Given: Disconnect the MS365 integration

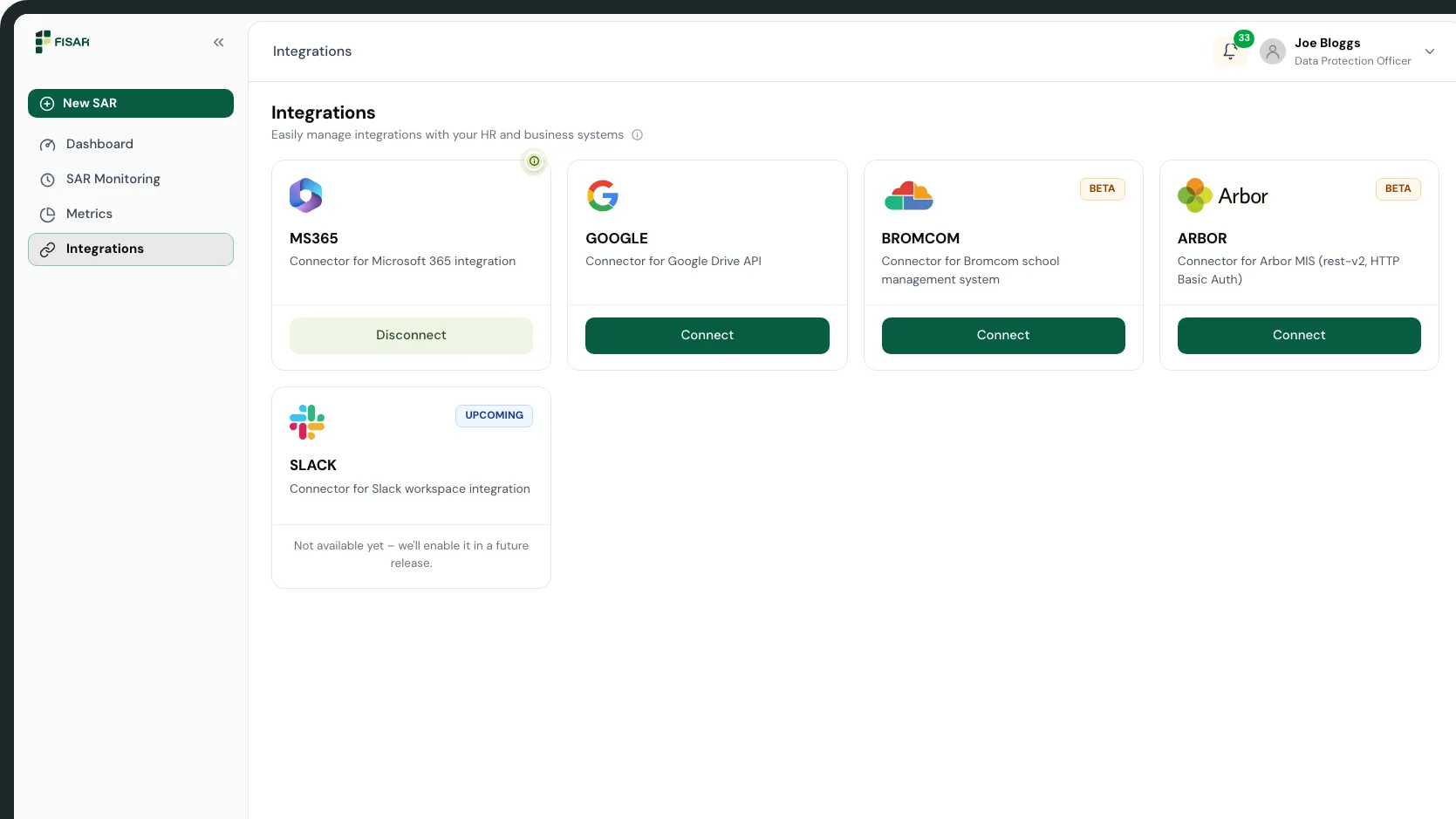Looking at the screenshot, I should tap(411, 336).
